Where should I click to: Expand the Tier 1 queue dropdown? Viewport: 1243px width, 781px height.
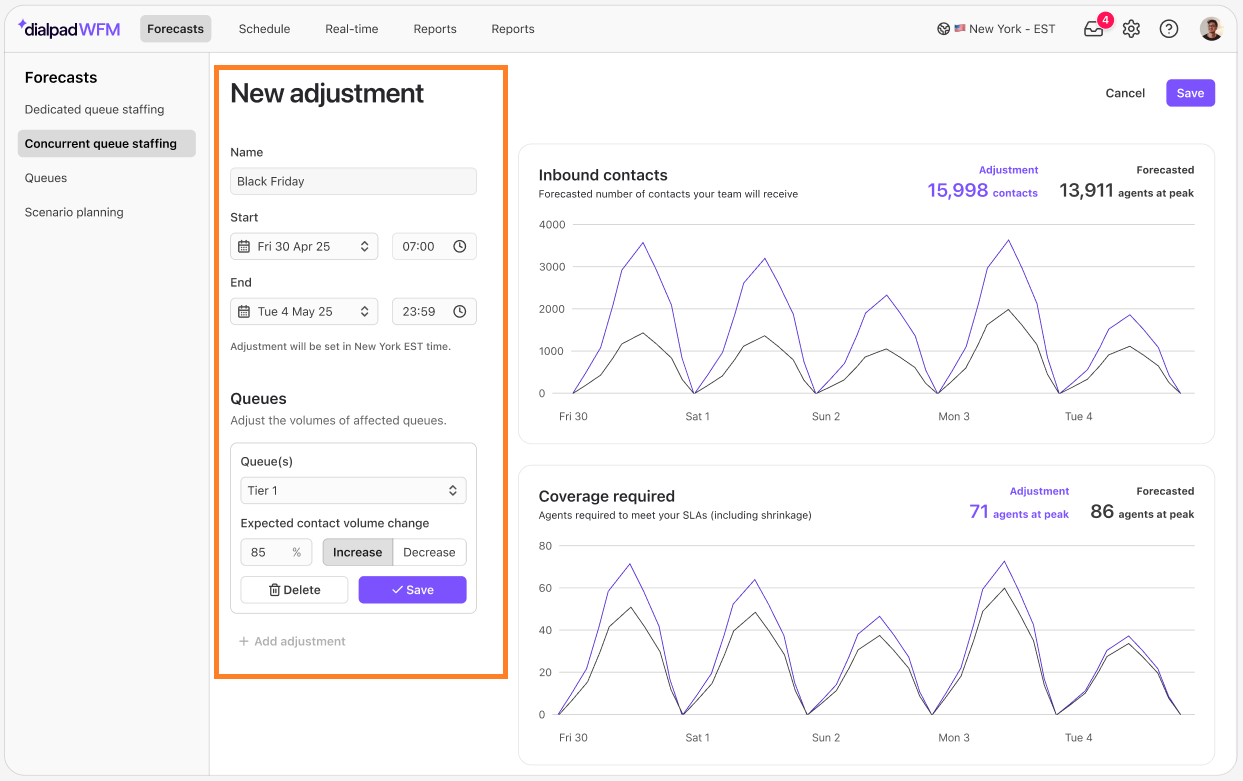pos(353,490)
